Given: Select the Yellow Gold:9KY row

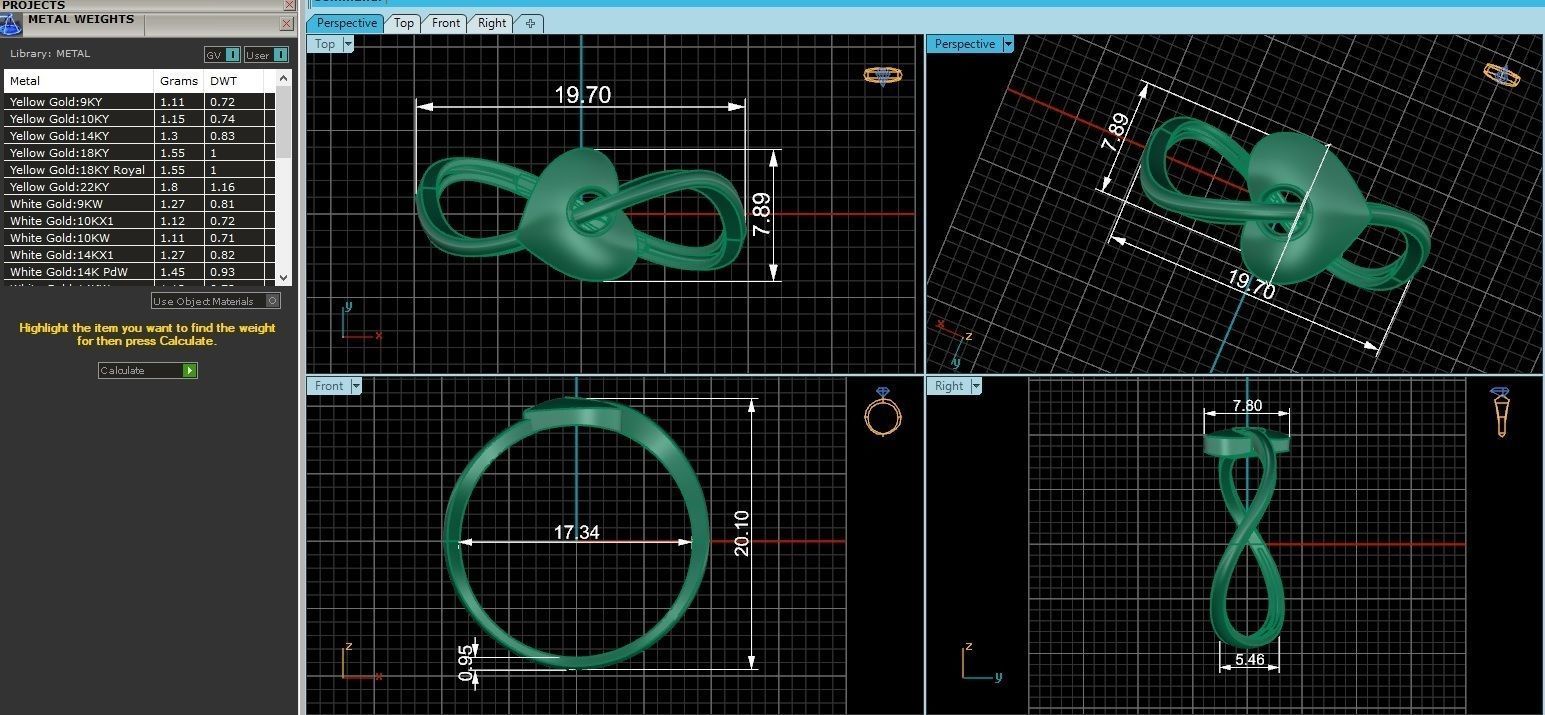Looking at the screenshot, I should tap(139, 102).
